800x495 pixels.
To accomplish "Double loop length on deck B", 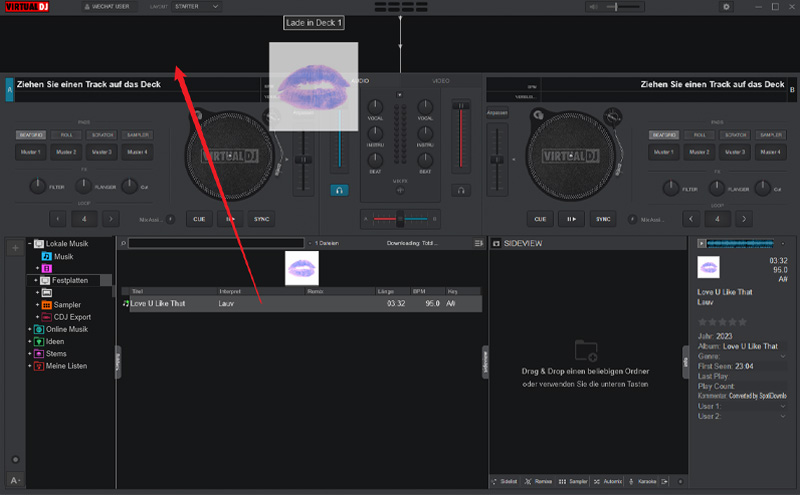I will (x=744, y=219).
